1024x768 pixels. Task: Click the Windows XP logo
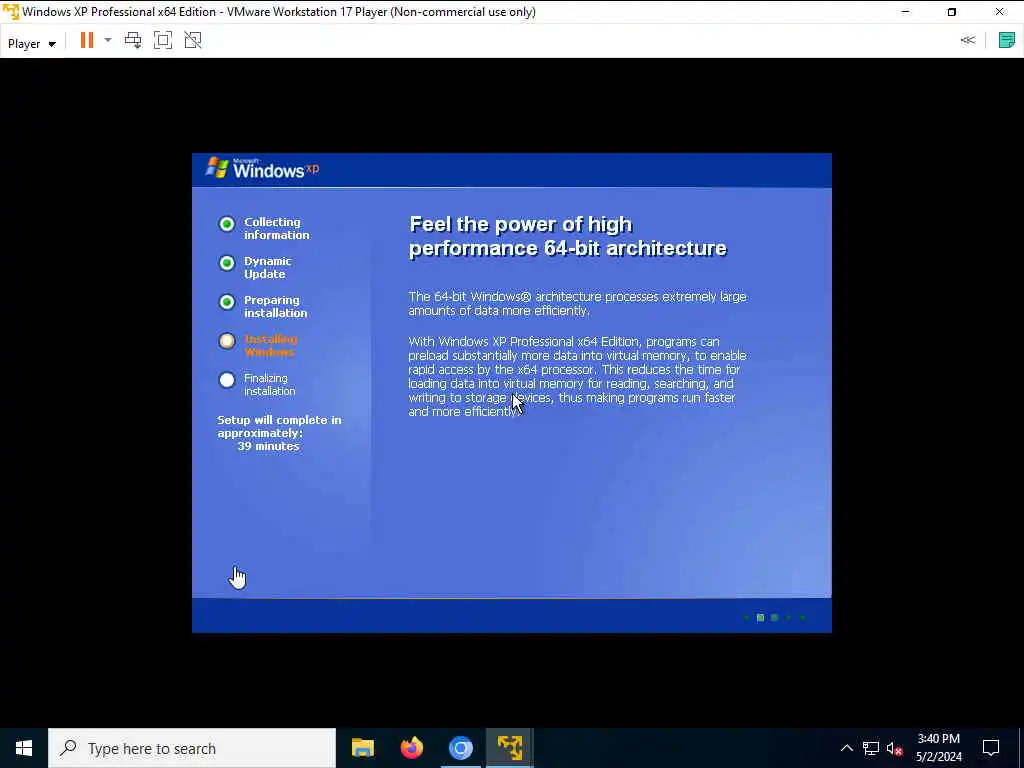click(x=262, y=168)
